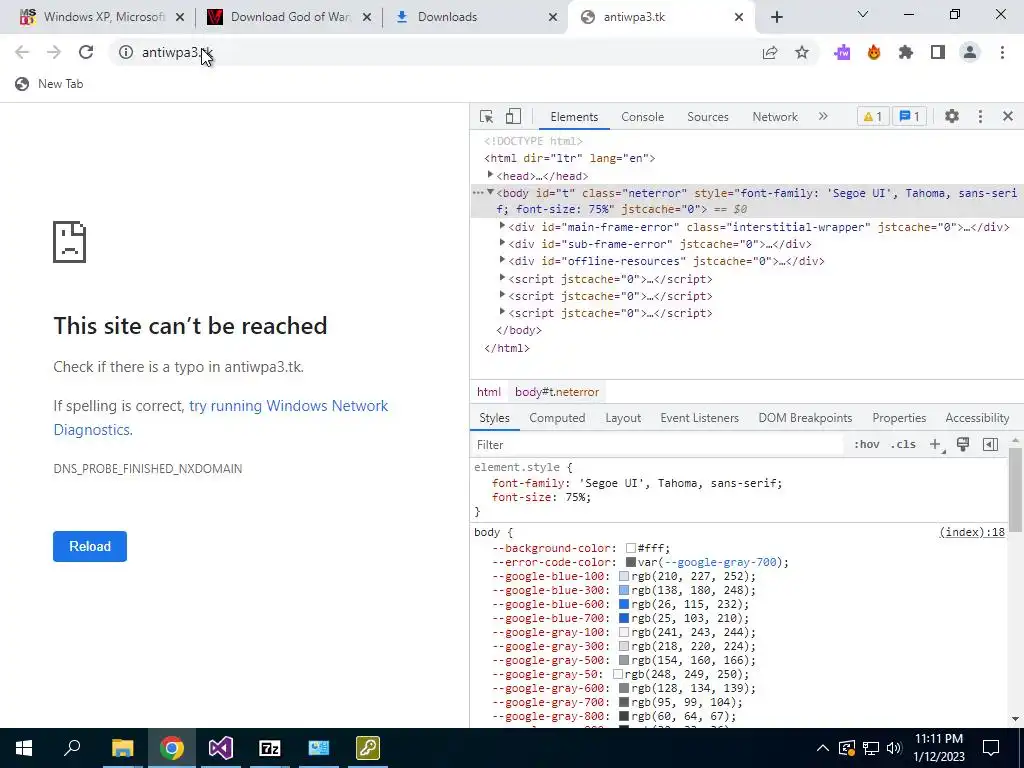This screenshot has height=768, width=1024.
Task: Switch to the Sources tab
Action: coord(708,117)
